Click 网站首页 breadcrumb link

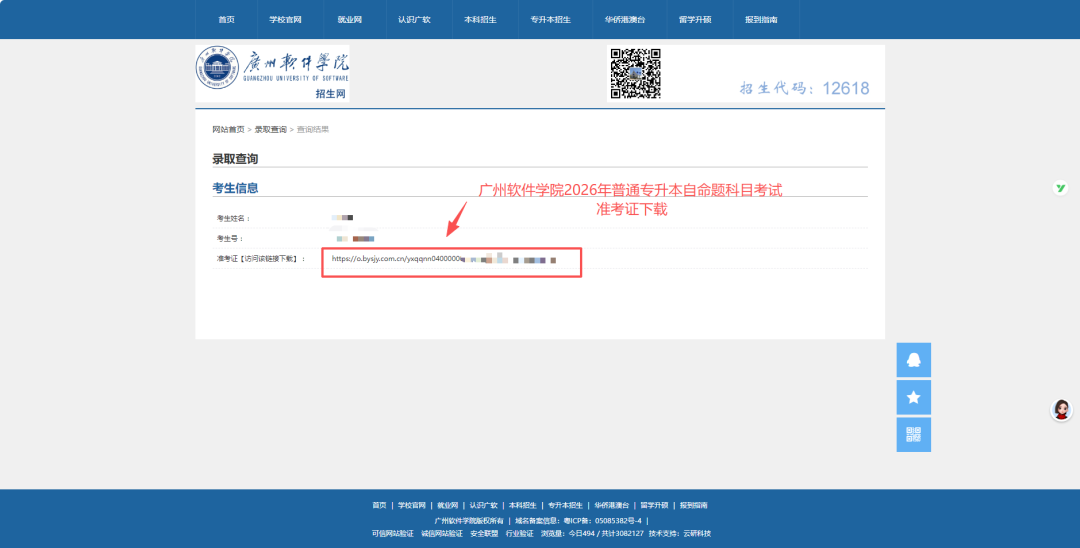(228, 130)
